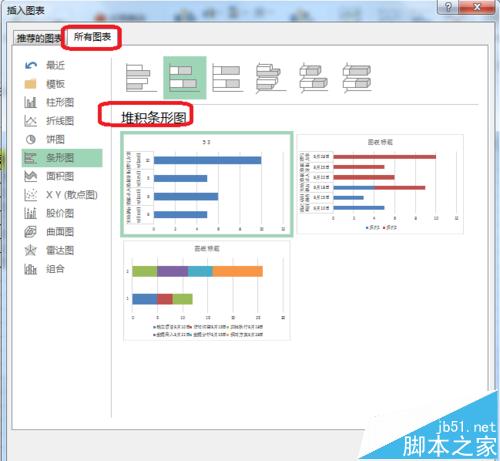500x461 pixels.
Task: Select the 柱形图 column chart icon
Action: (31, 102)
